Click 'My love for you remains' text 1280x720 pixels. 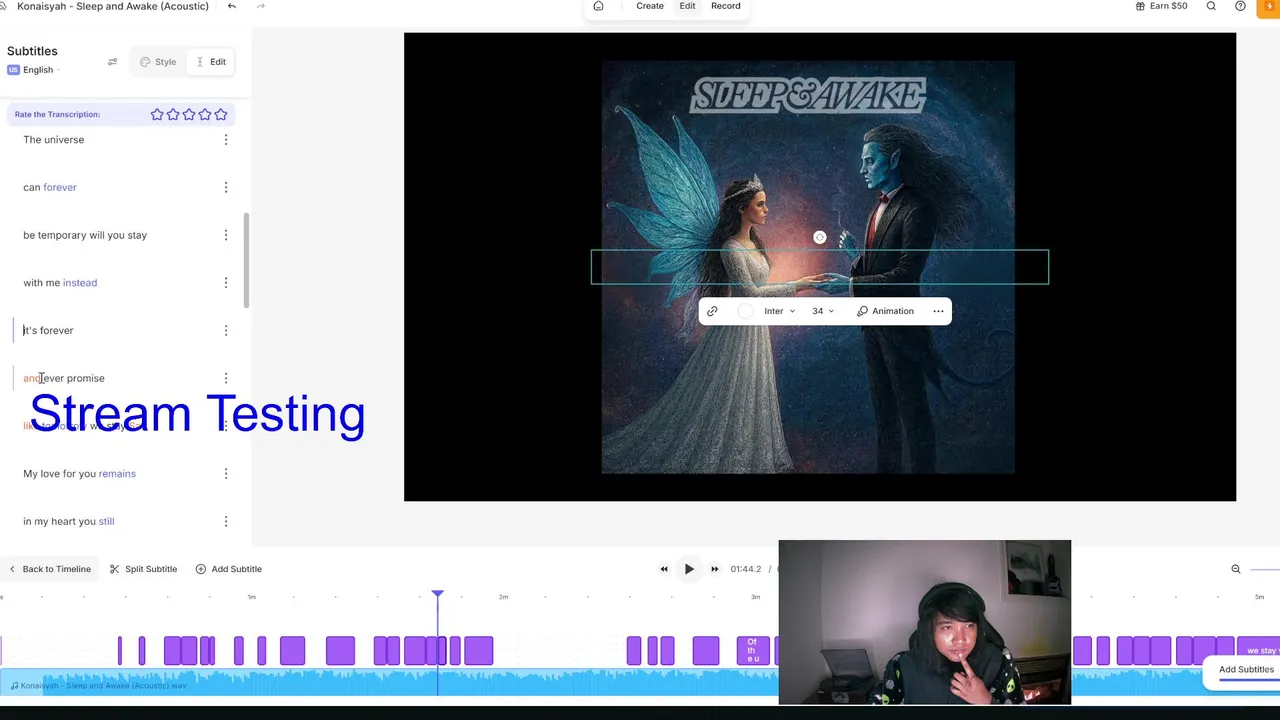click(x=80, y=474)
